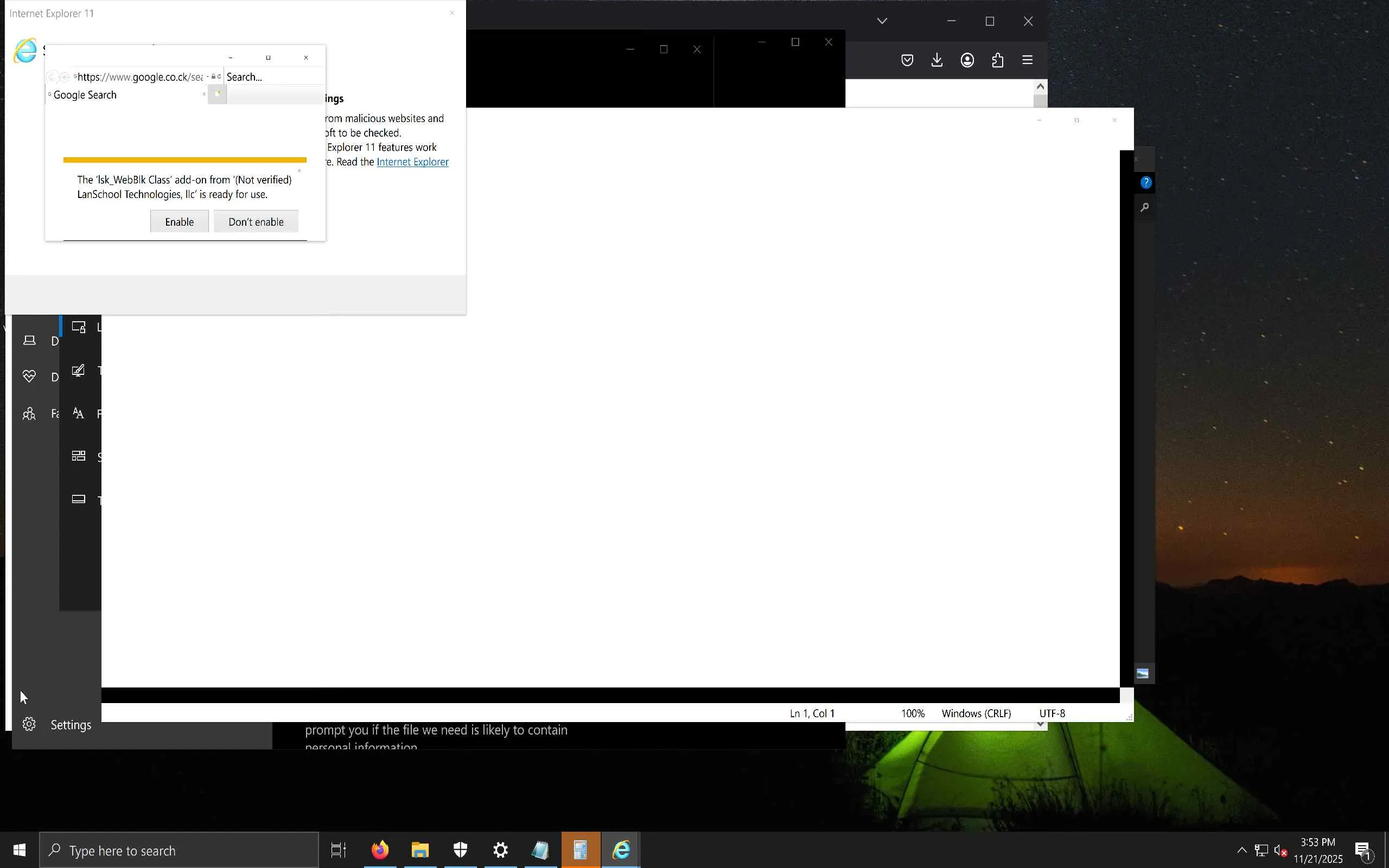Click the Firefox account avatar icon
1389x868 pixels.
click(967, 60)
